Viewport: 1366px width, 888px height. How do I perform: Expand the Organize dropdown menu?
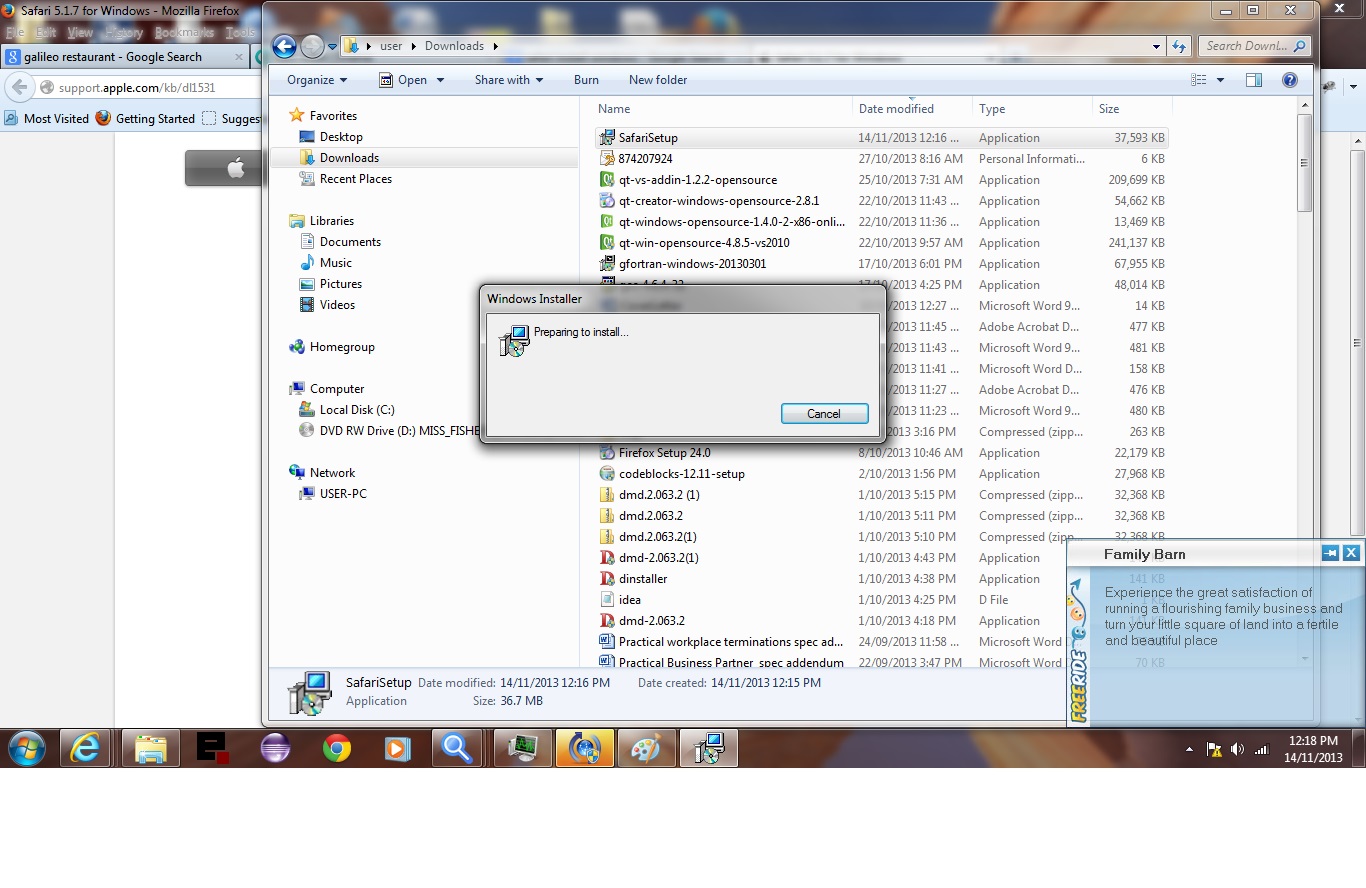coord(316,80)
